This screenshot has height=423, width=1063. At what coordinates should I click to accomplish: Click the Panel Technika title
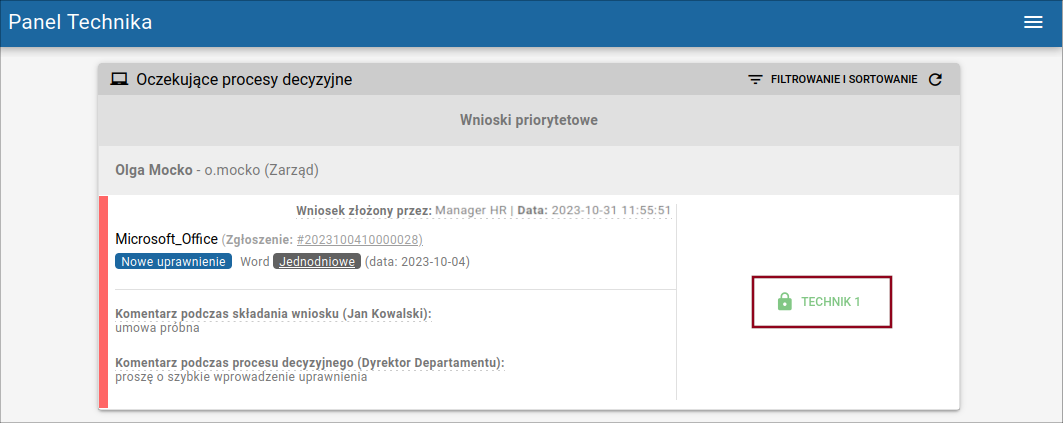80,22
